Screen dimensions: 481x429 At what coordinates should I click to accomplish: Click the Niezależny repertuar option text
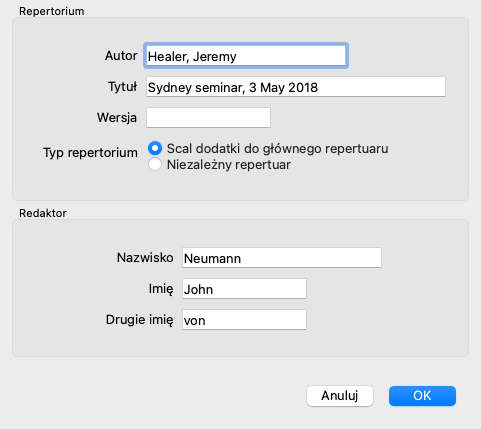[x=229, y=165]
